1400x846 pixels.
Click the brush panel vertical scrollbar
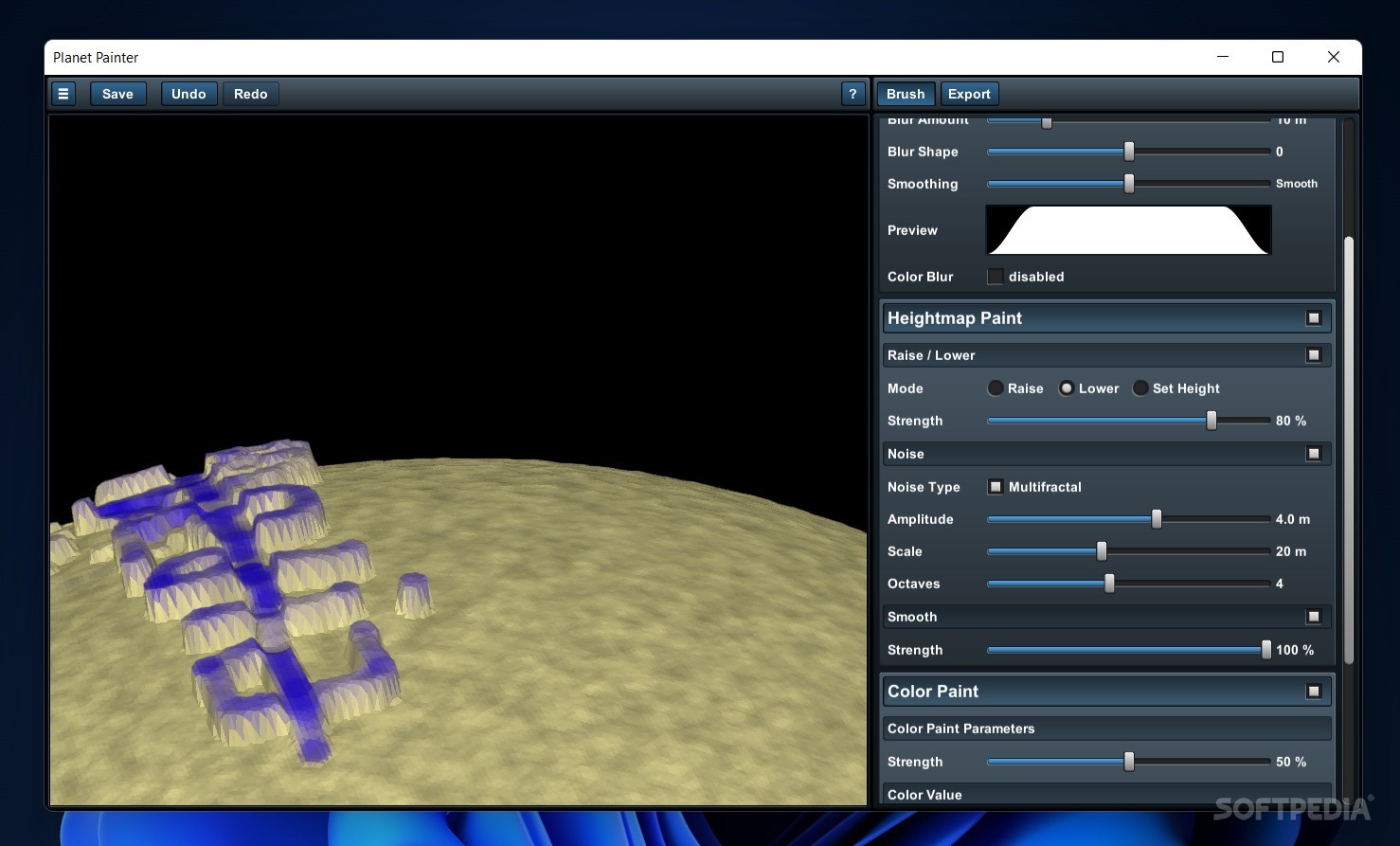tap(1349, 450)
